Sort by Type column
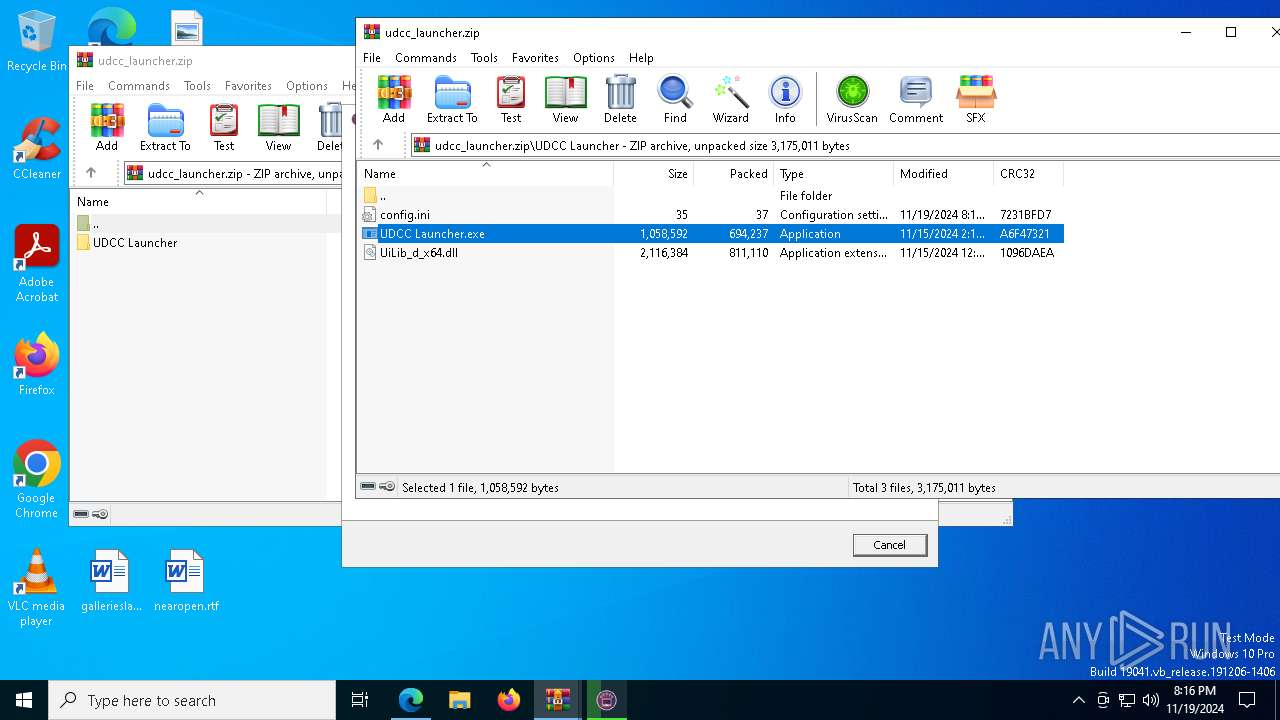Image resolution: width=1280 pixels, height=720 pixels. coord(834,174)
